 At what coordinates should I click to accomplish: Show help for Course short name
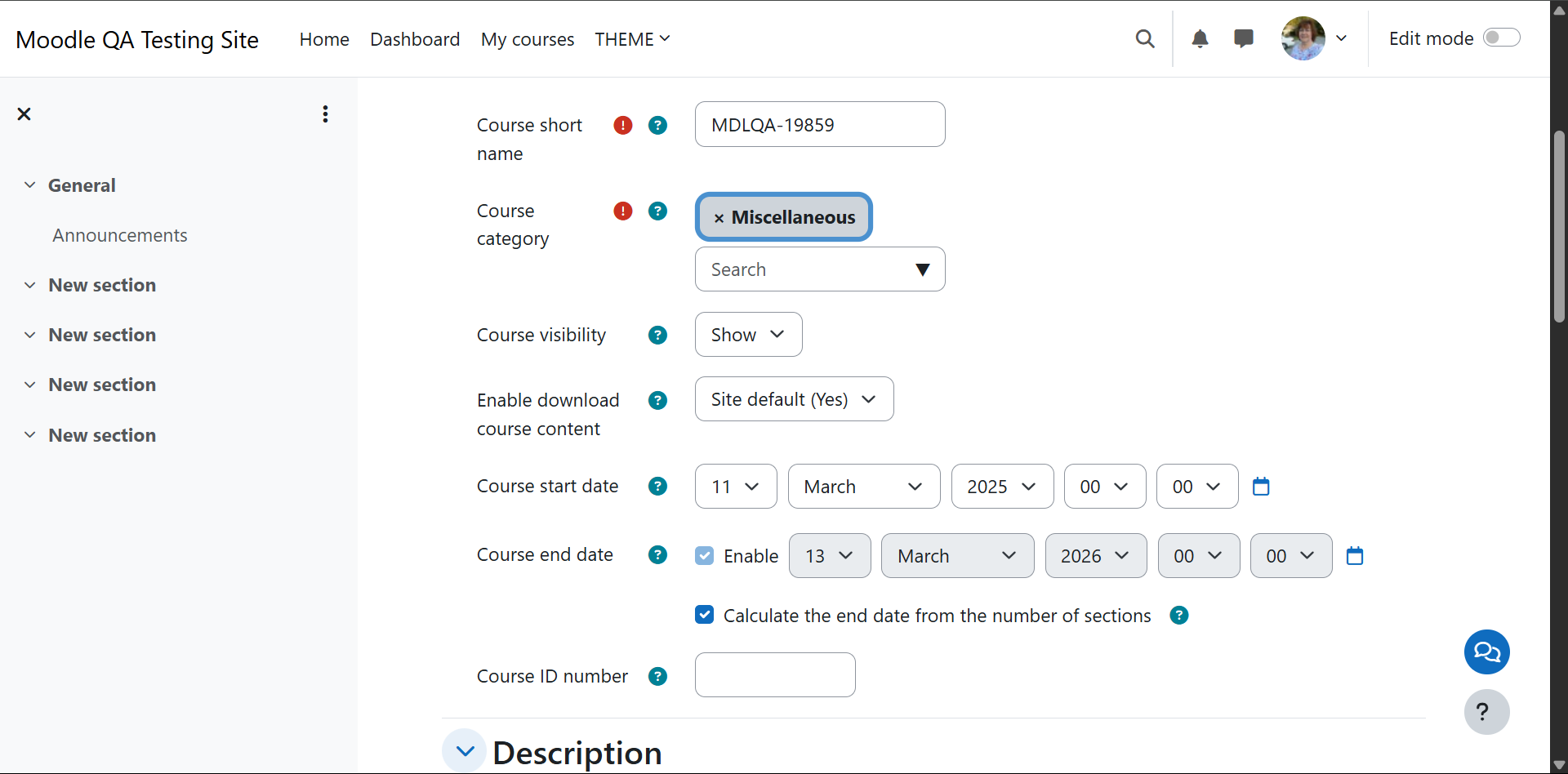tap(657, 125)
